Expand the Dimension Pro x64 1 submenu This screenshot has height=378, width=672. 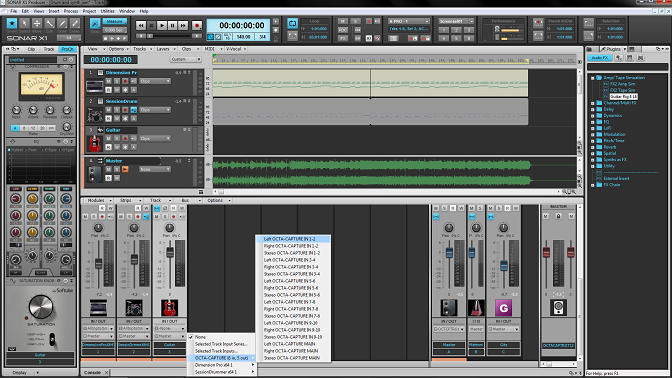(x=222, y=365)
